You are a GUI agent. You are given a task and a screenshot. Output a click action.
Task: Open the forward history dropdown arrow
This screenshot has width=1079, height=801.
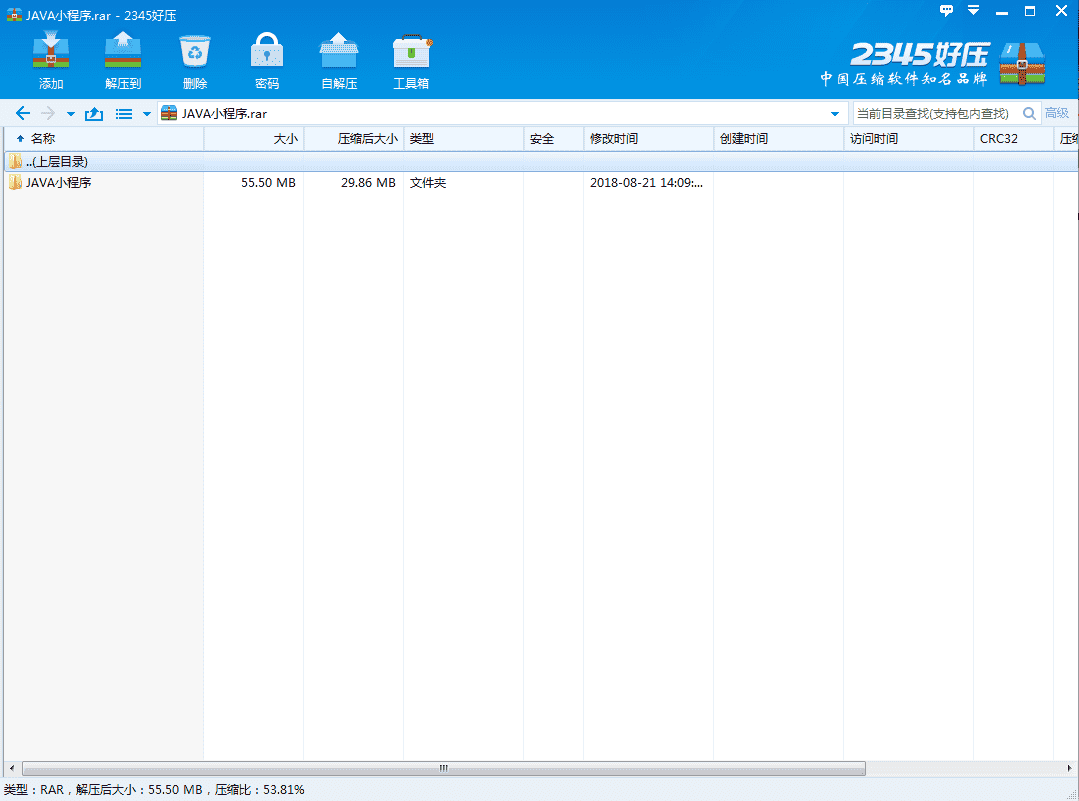[69, 113]
